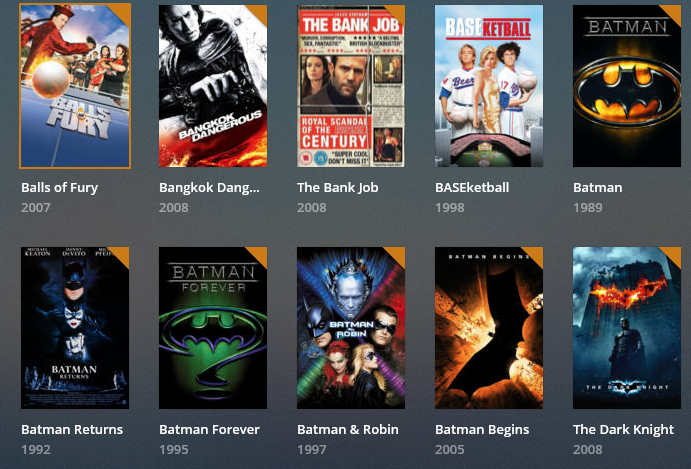This screenshot has height=469, width=691.
Task: Click the Balls of Fury title link
Action: [x=59, y=188]
